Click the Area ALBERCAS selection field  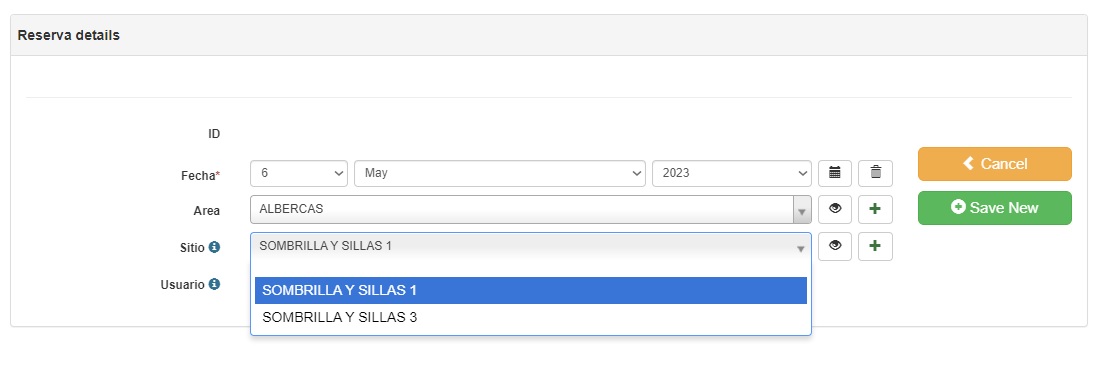pos(521,209)
